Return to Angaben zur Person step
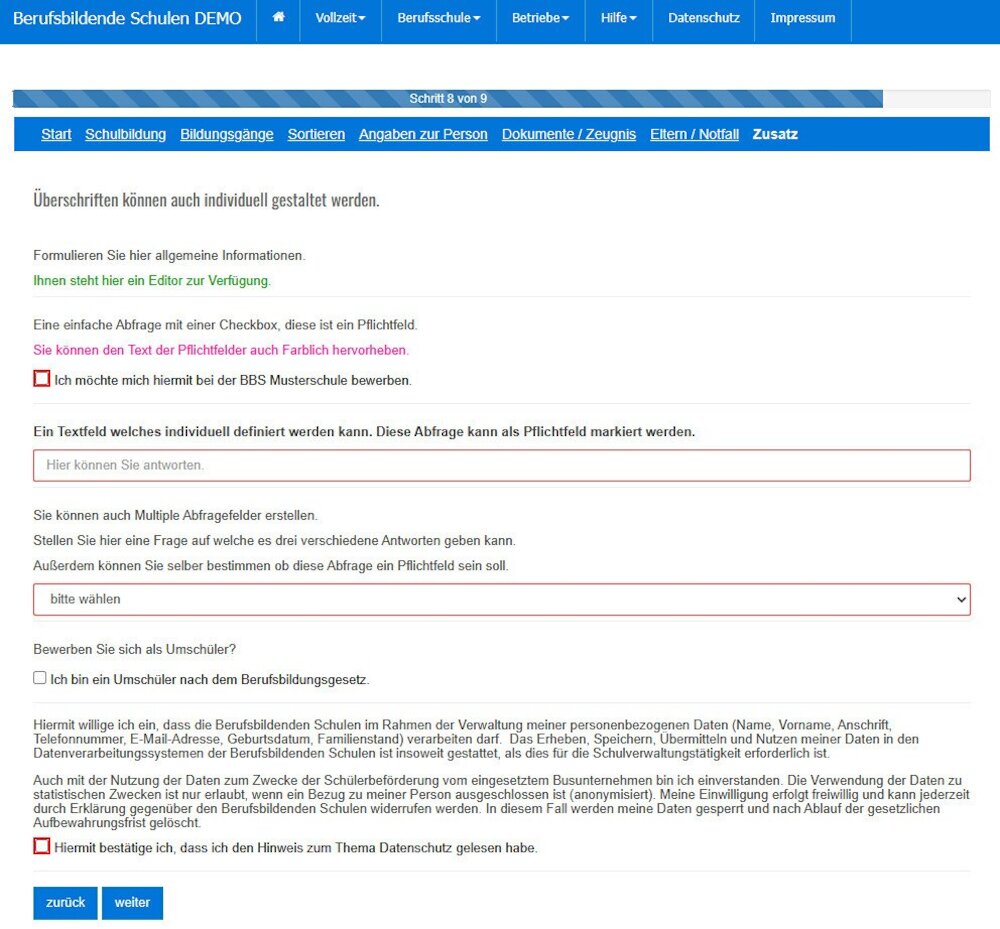 pos(423,134)
